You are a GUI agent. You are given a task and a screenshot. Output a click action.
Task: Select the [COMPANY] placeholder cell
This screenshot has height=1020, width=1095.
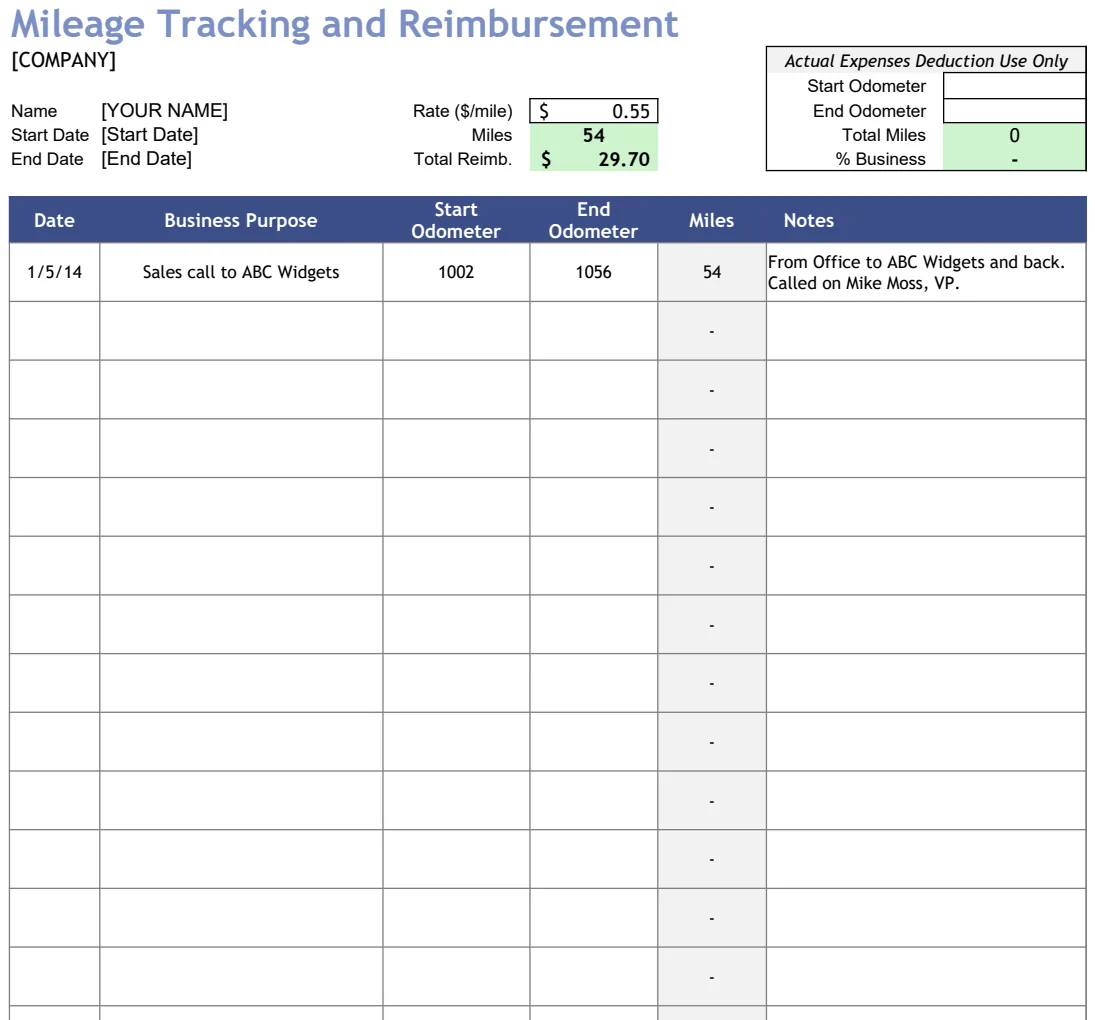coord(64,60)
